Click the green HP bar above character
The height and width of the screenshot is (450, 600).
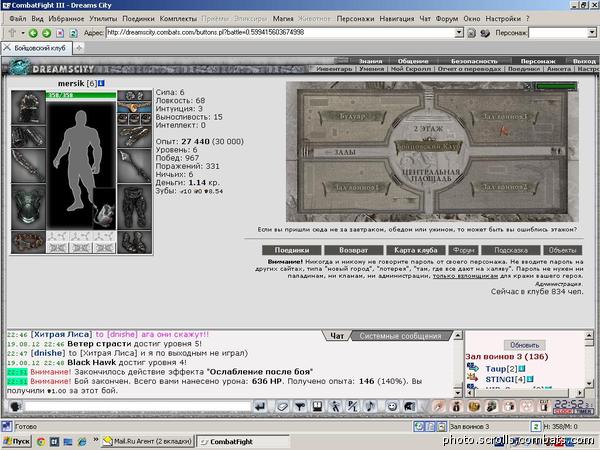(81, 95)
